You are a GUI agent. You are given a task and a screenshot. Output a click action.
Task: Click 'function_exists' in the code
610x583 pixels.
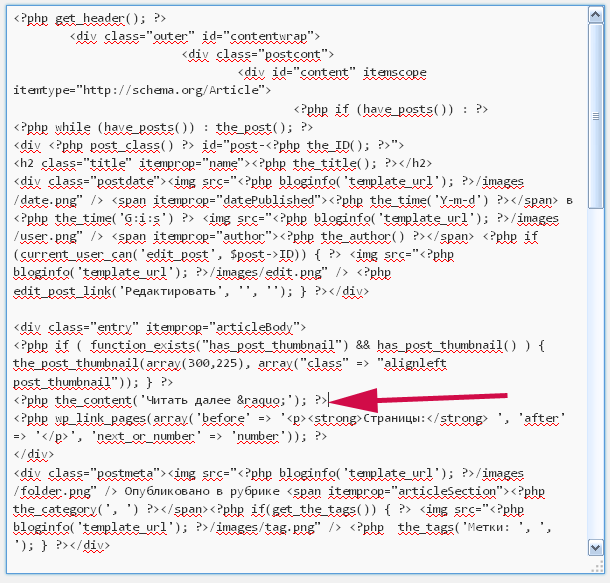(142, 345)
